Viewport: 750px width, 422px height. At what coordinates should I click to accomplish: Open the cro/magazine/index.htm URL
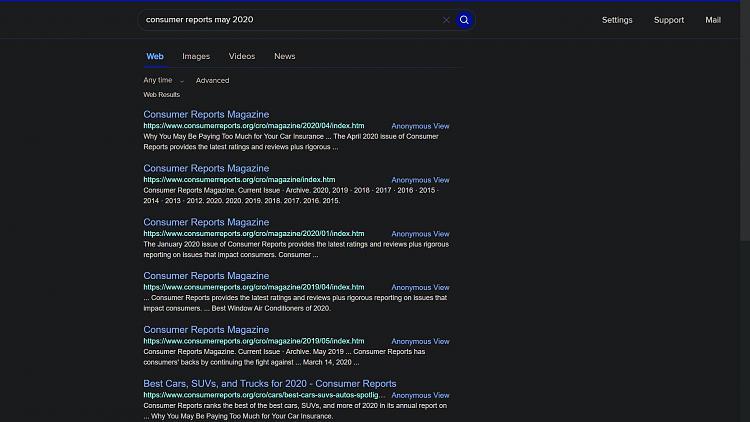(239, 180)
